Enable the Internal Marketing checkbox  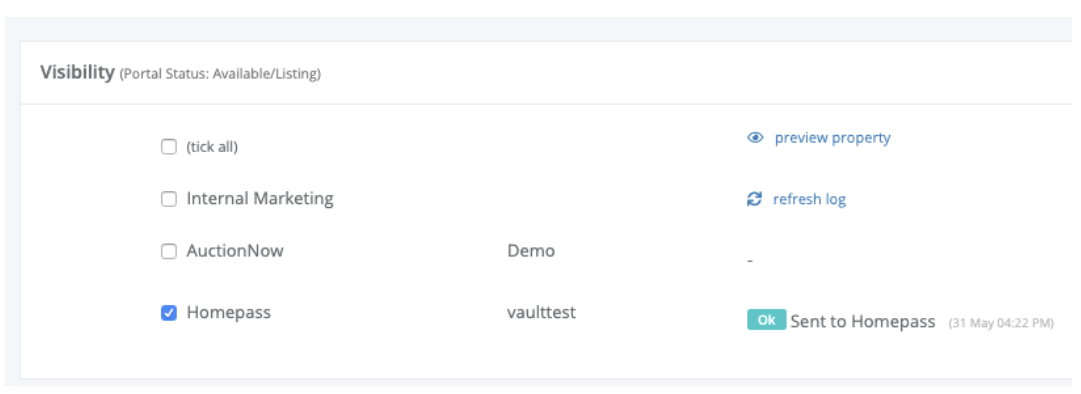pos(168,199)
